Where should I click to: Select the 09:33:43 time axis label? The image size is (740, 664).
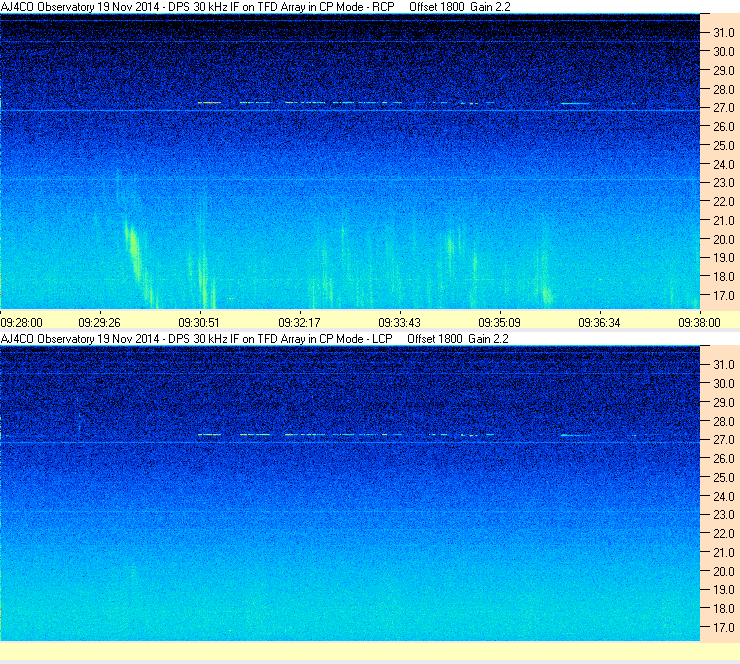tap(399, 323)
